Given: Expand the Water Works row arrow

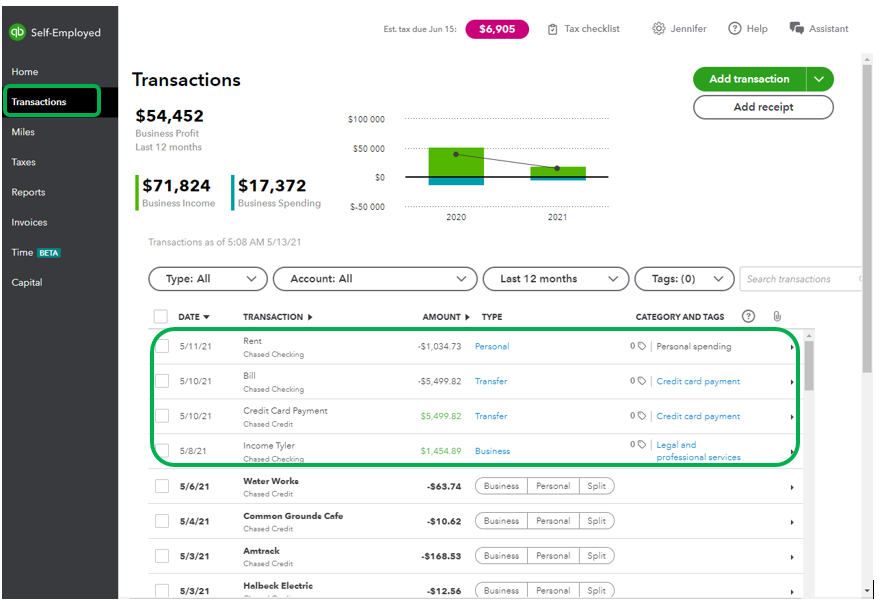Looking at the screenshot, I should 792,487.
